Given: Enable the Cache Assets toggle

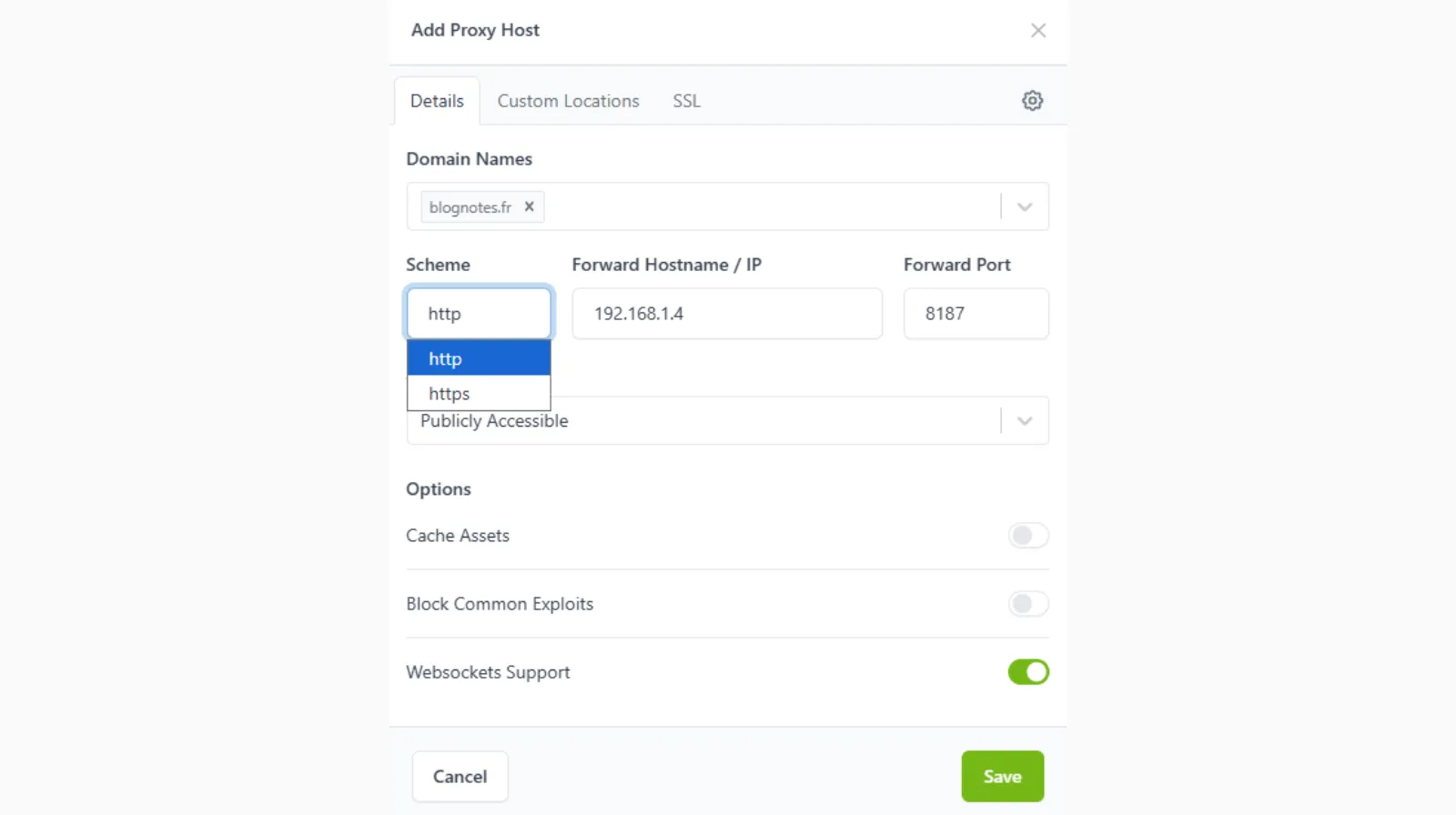Looking at the screenshot, I should click(x=1028, y=536).
